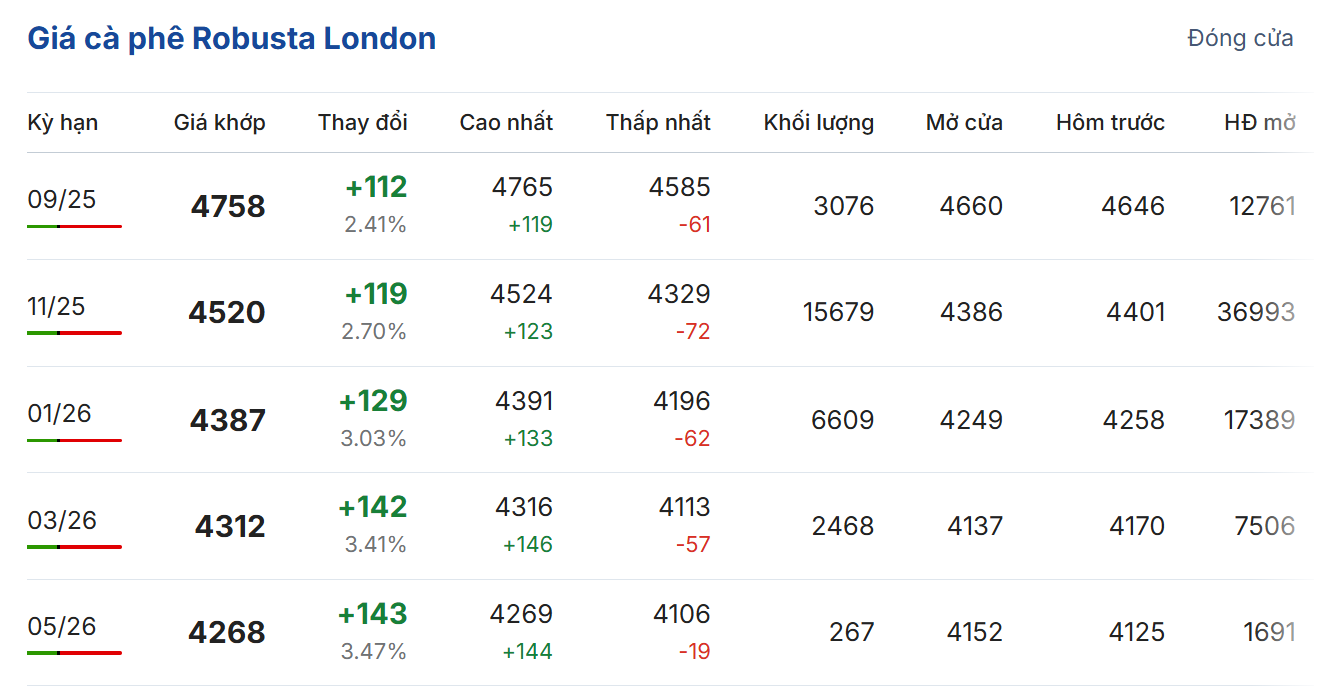Select the Hôm trước column header
1320x690 pixels.
tap(1110, 122)
